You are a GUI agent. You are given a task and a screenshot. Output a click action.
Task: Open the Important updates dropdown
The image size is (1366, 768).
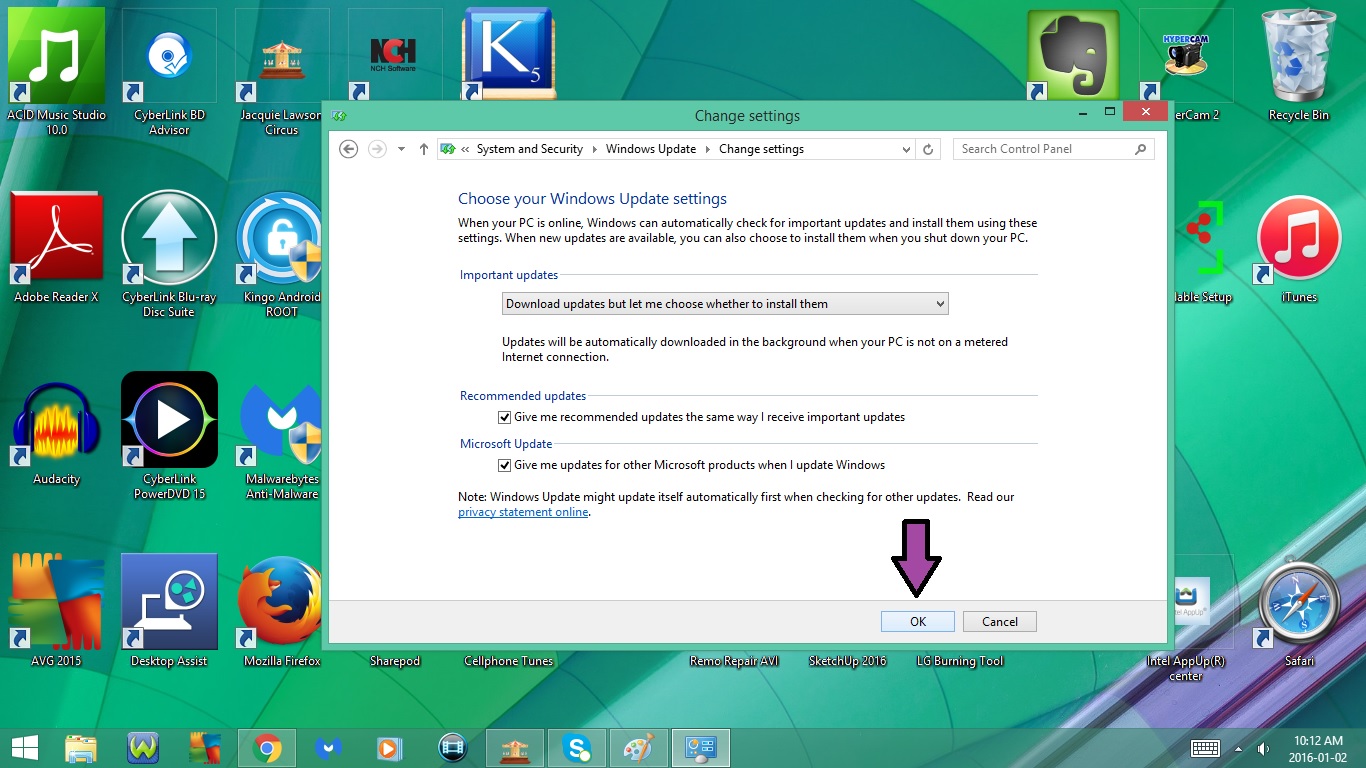(725, 304)
